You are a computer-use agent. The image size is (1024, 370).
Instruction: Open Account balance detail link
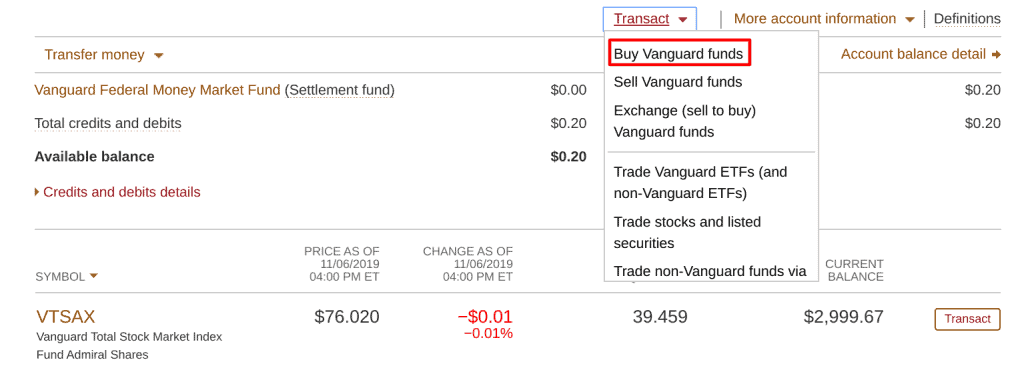tap(913, 55)
